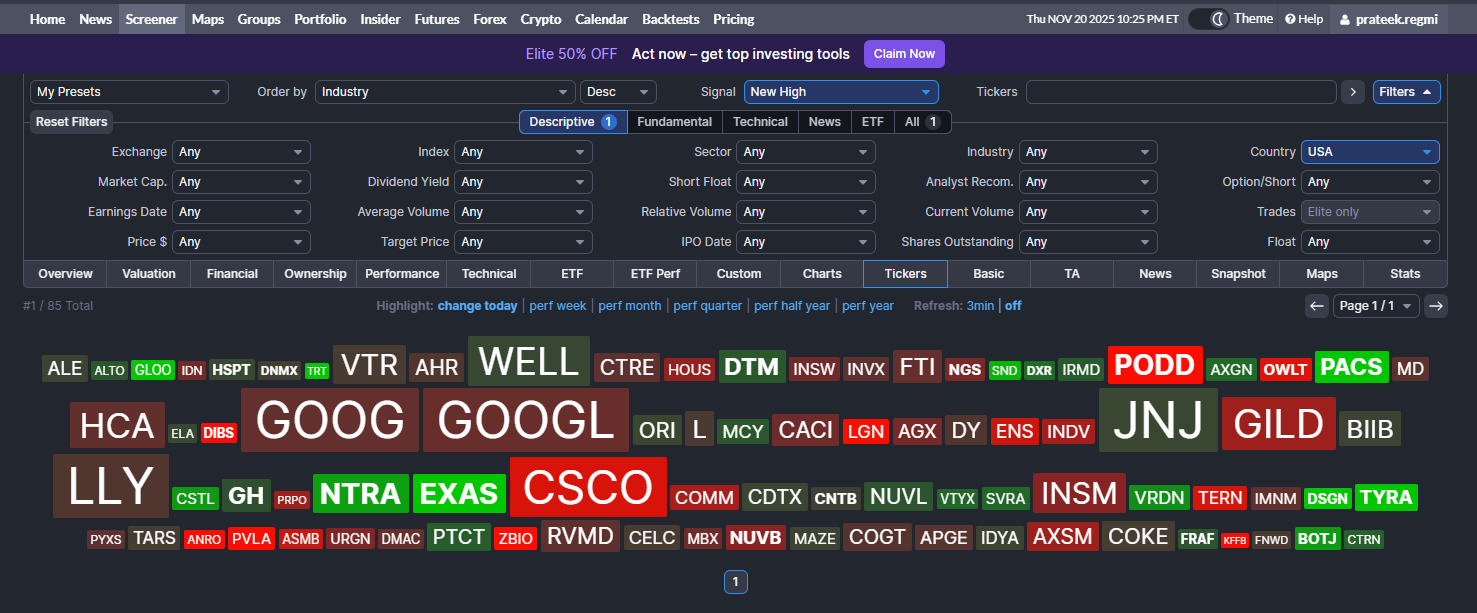Switch to the News filter tab
Image resolution: width=1477 pixels, height=613 pixels.
click(x=825, y=122)
